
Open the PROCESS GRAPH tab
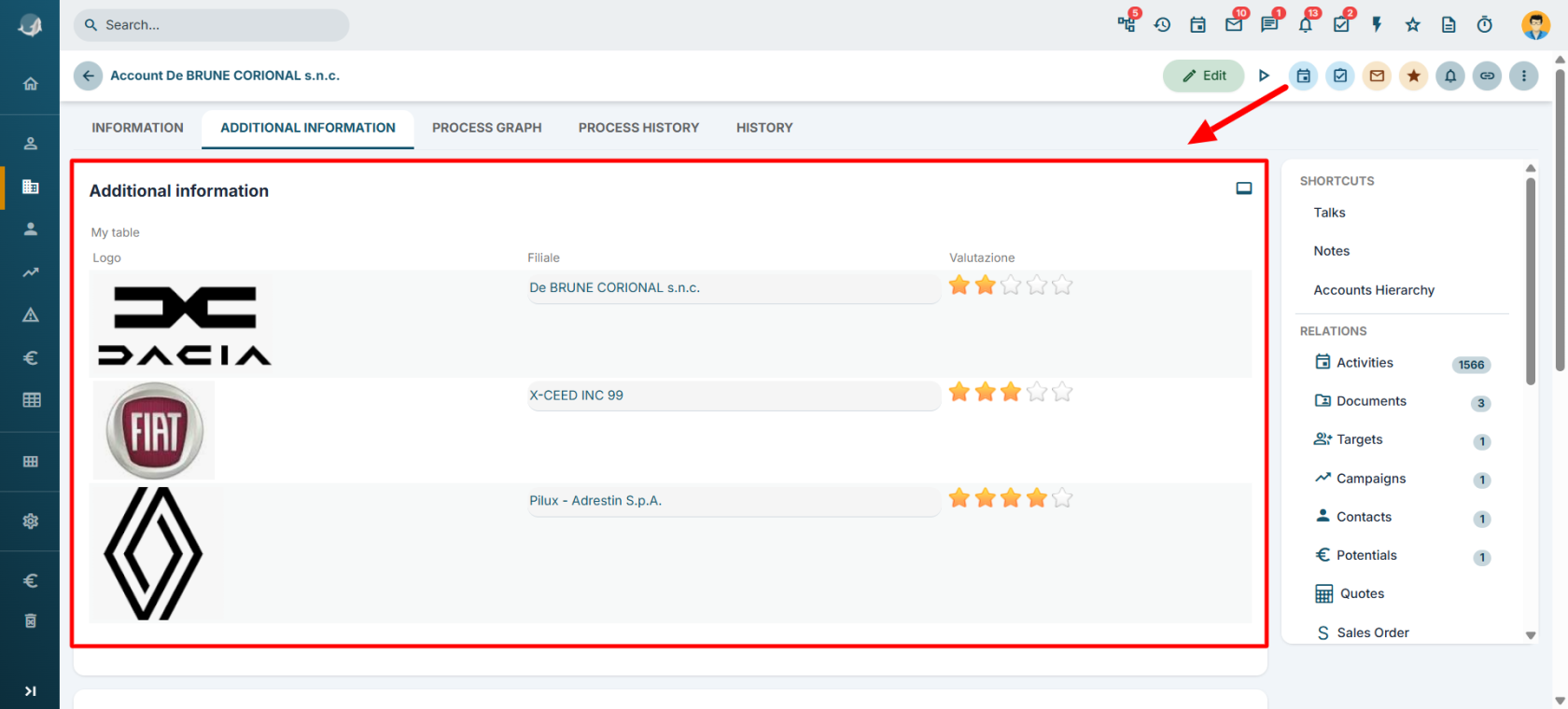pyautogui.click(x=486, y=128)
